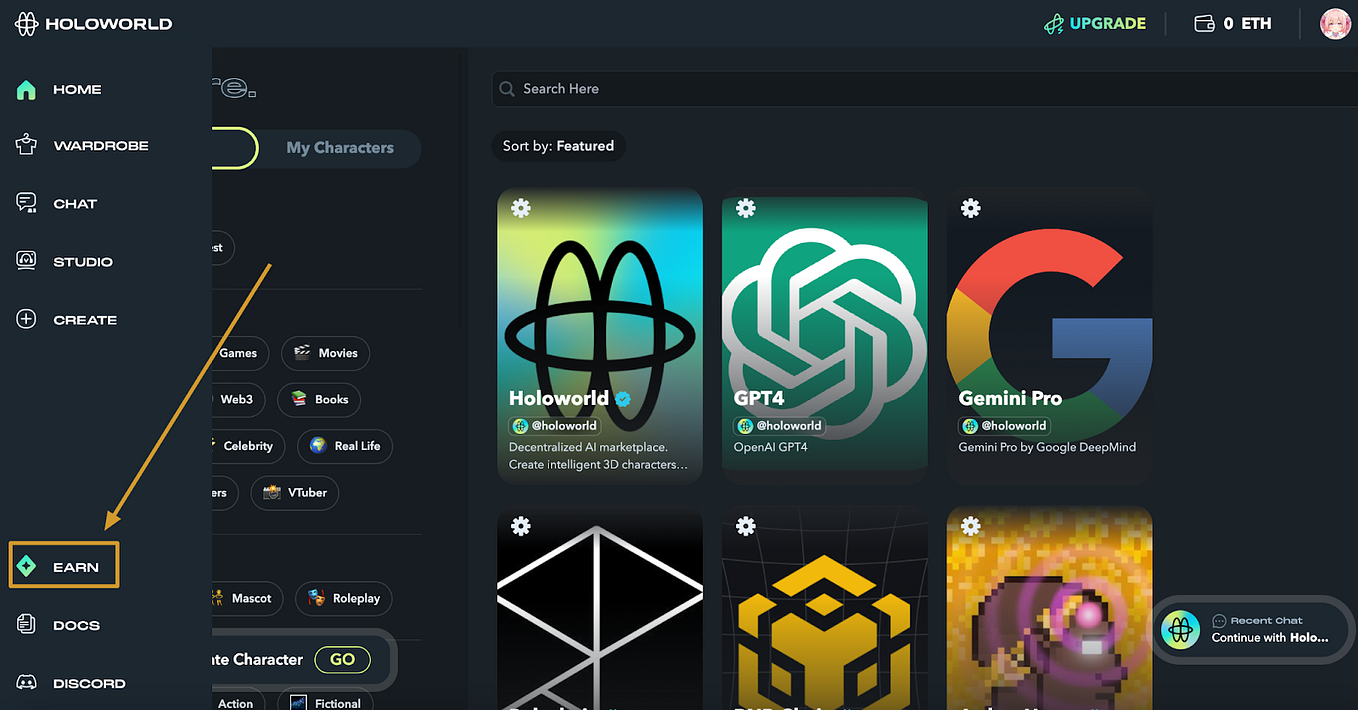
Task: Open the gear settings on the Gemini Pro card
Action: 970,208
